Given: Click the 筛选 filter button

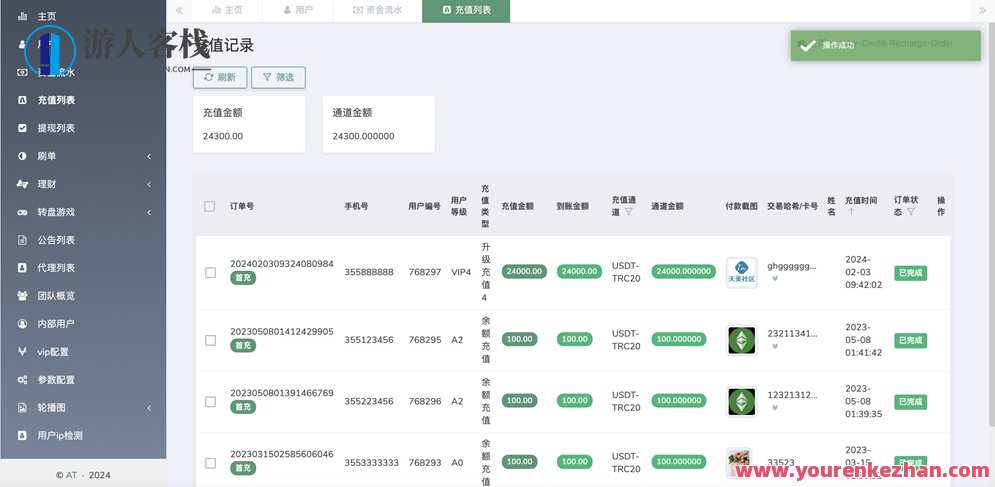Looking at the screenshot, I should [x=278, y=77].
